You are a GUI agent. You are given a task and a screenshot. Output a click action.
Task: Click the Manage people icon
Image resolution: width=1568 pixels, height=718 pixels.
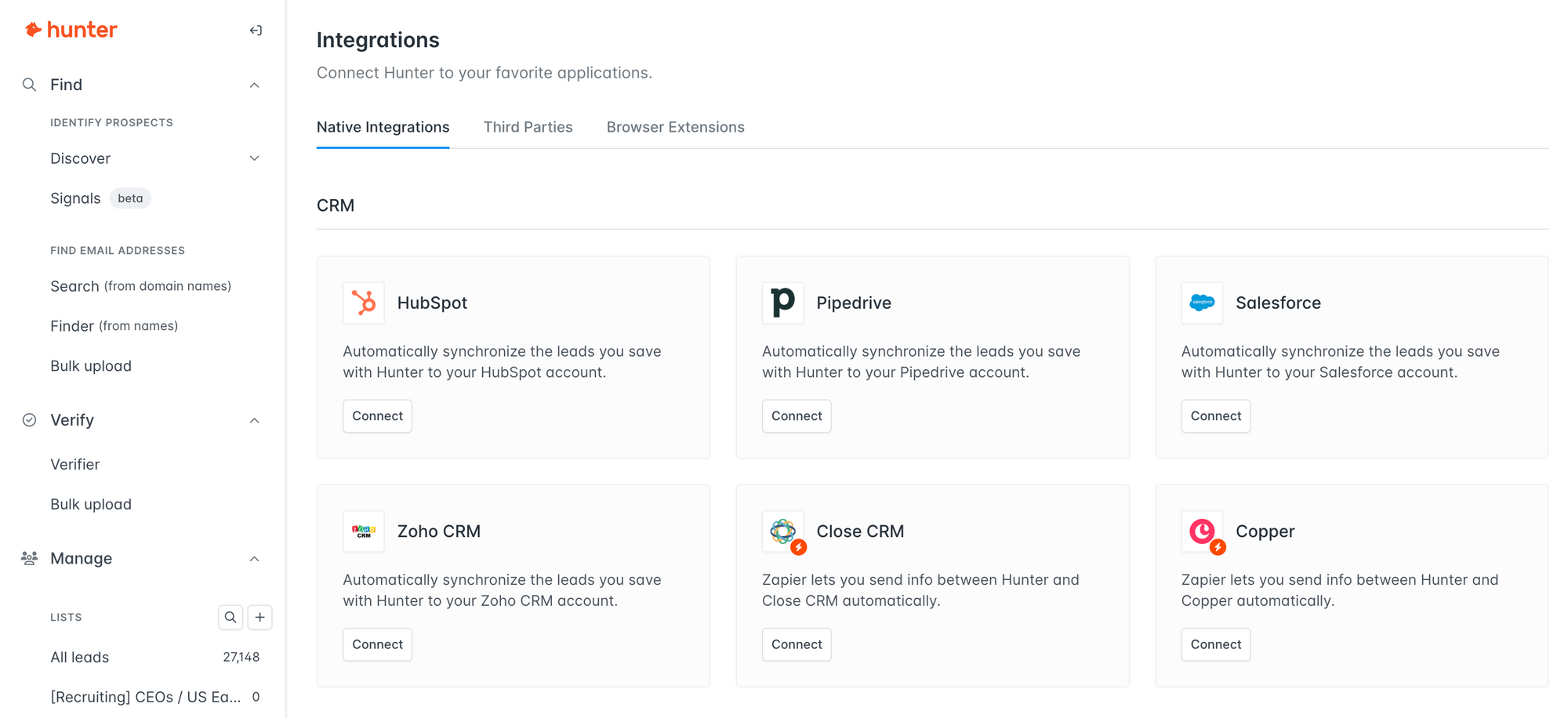pyautogui.click(x=29, y=558)
